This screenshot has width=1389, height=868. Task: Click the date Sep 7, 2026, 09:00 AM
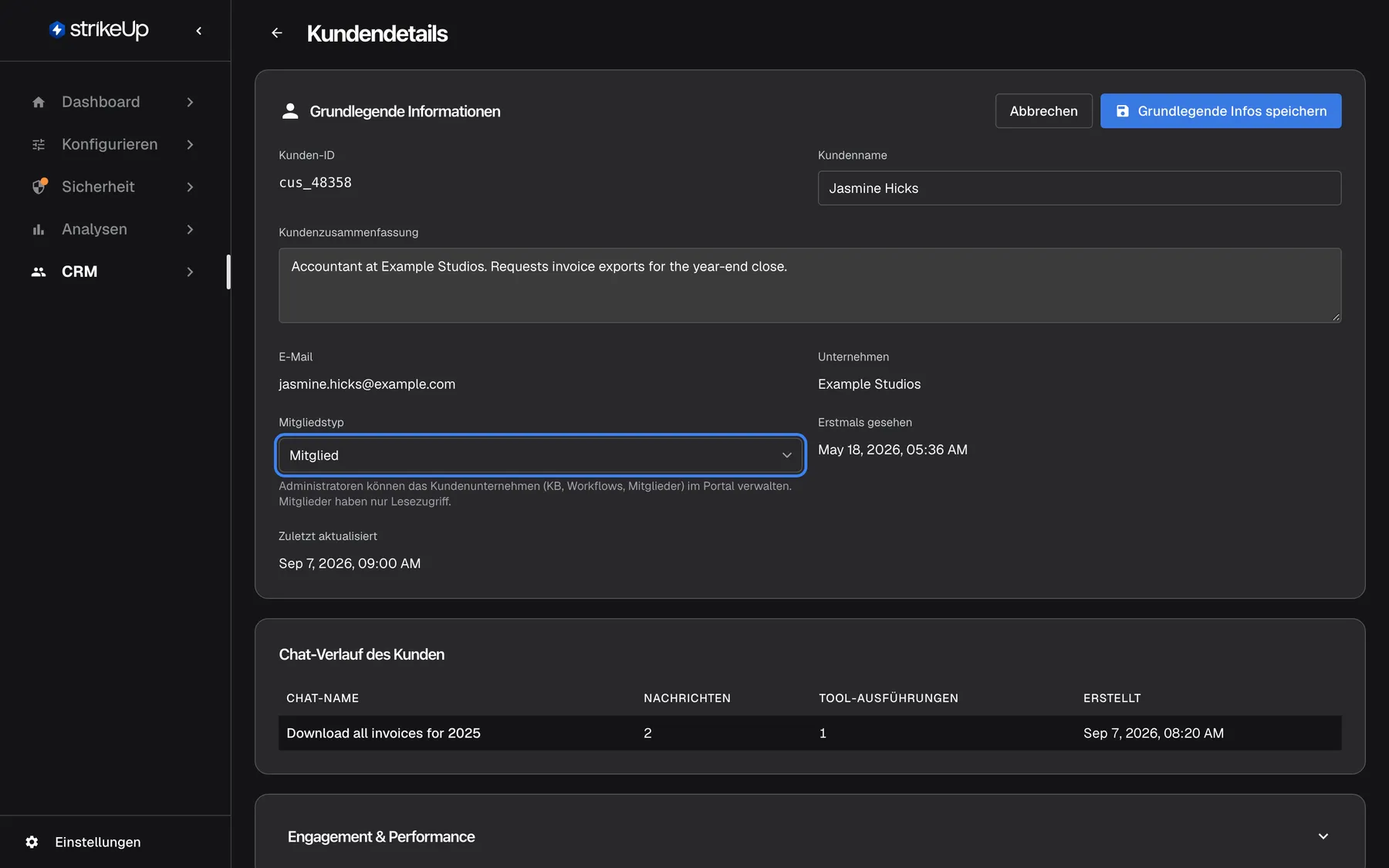tap(350, 563)
